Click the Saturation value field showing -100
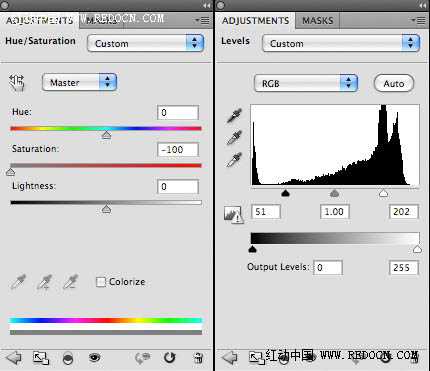 [x=178, y=150]
